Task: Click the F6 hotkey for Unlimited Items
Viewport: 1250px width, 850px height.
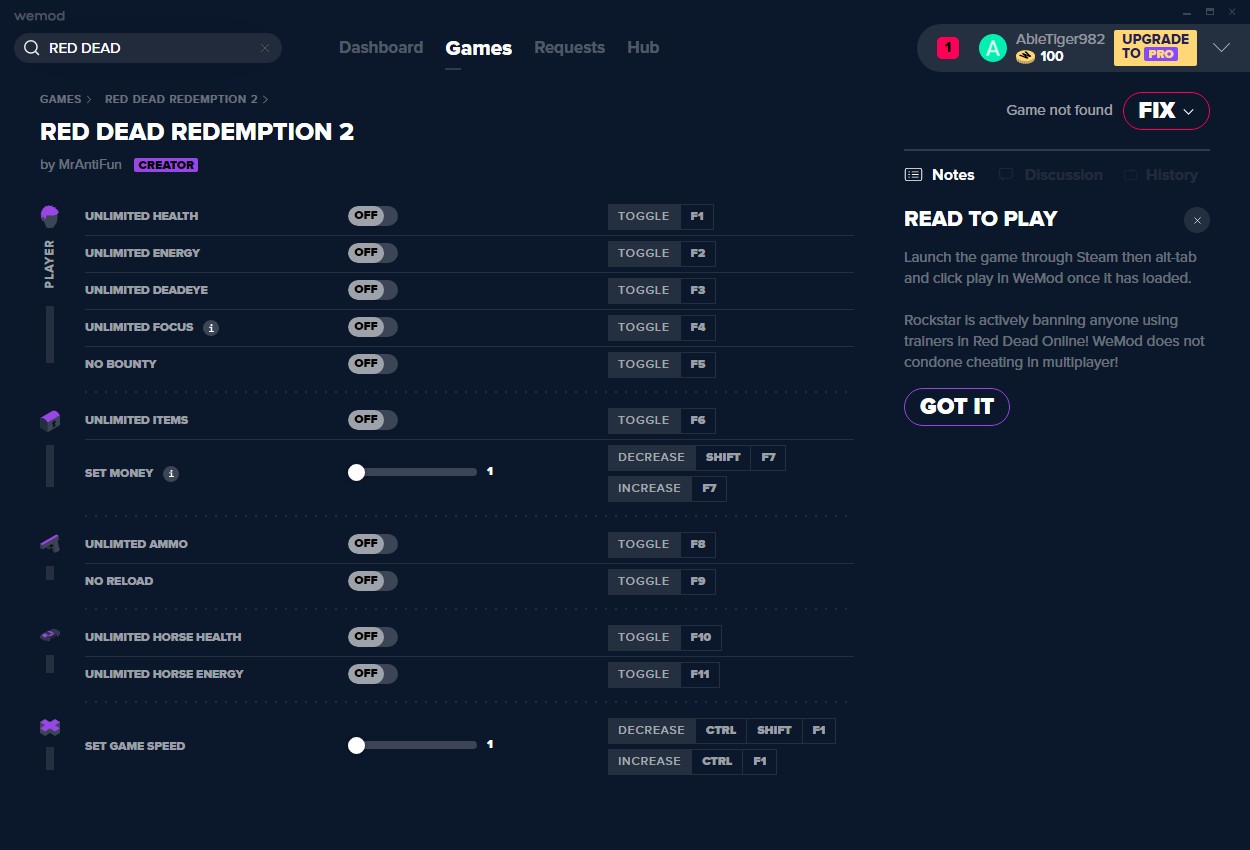Action: 698,420
